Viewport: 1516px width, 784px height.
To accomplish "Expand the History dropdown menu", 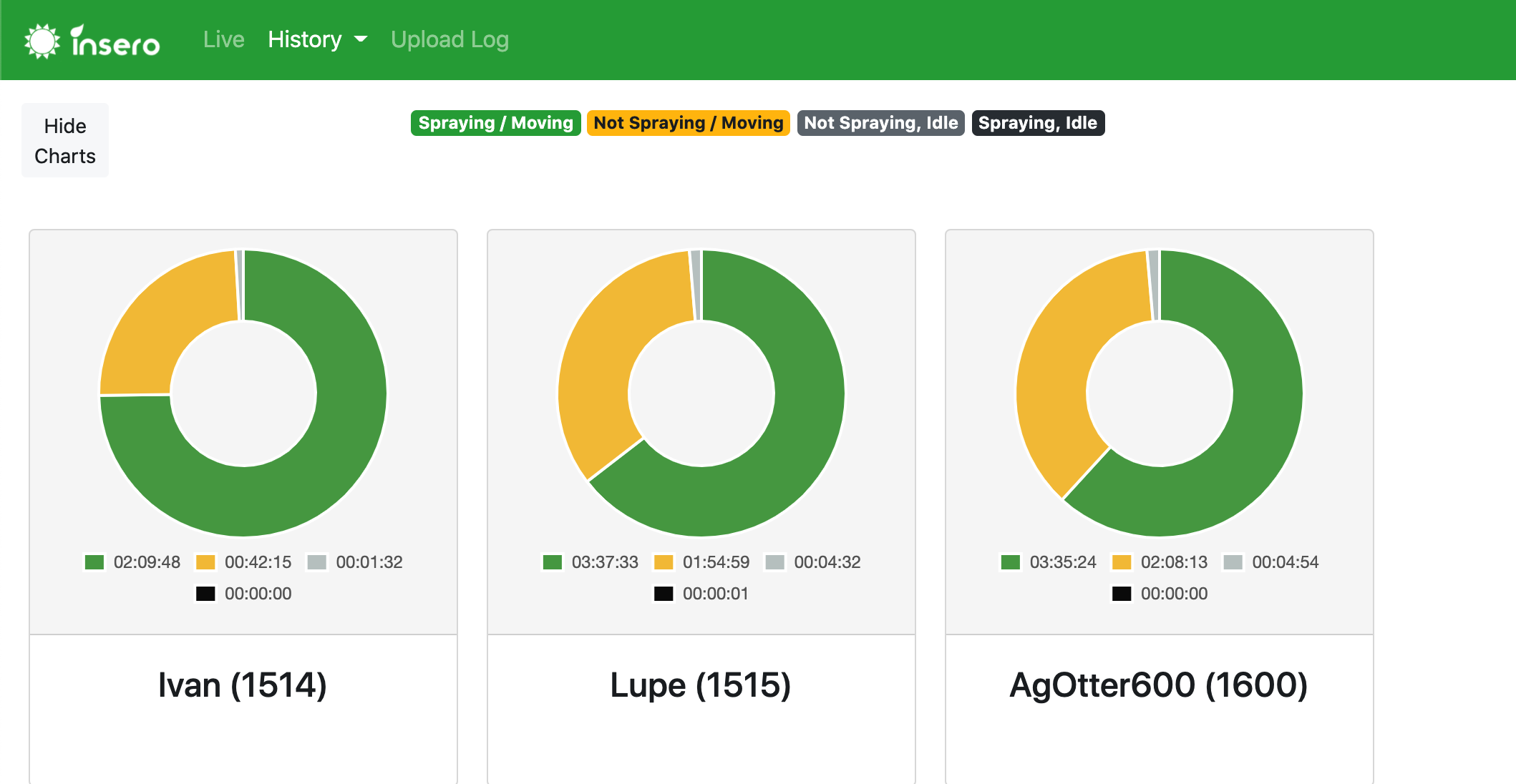I will (305, 39).
